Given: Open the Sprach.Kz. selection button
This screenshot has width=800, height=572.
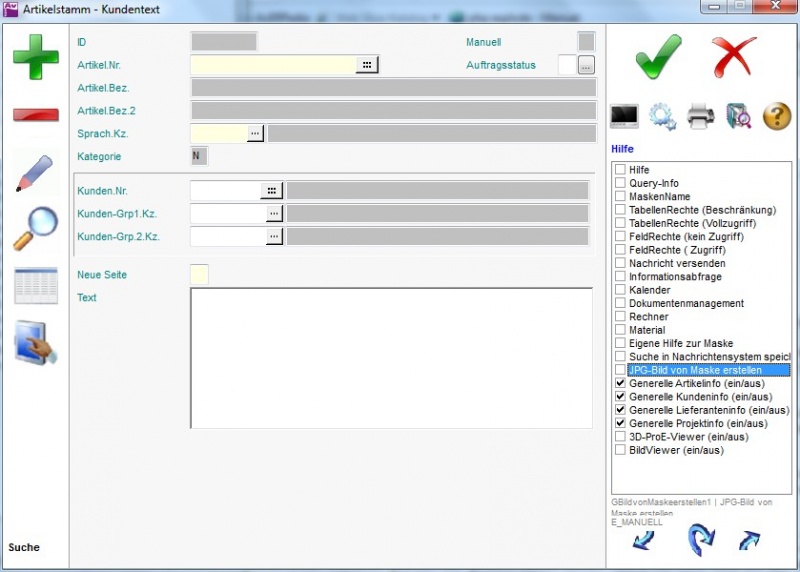Looking at the screenshot, I should 255,133.
